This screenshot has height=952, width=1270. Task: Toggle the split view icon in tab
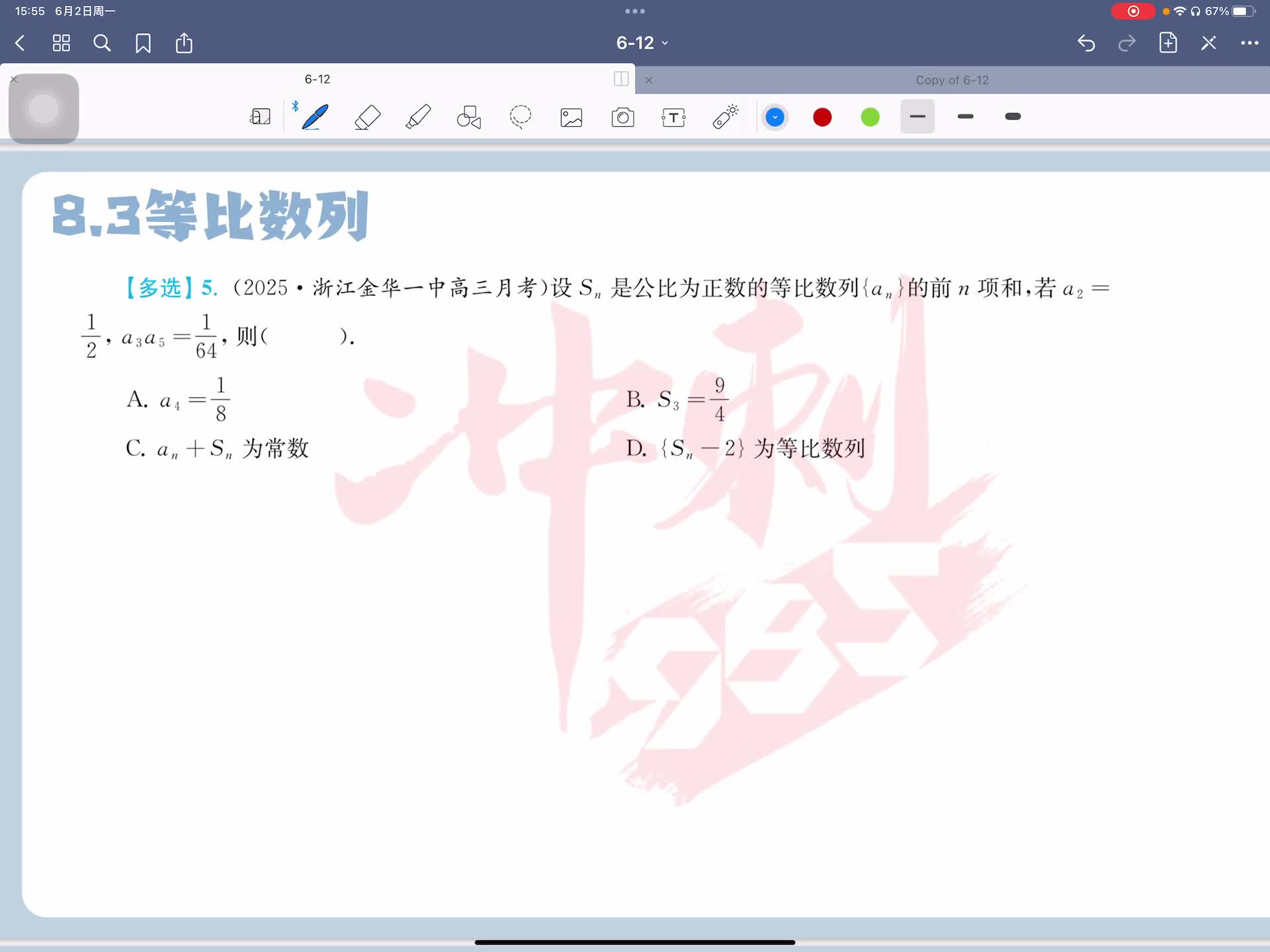pyautogui.click(x=621, y=79)
